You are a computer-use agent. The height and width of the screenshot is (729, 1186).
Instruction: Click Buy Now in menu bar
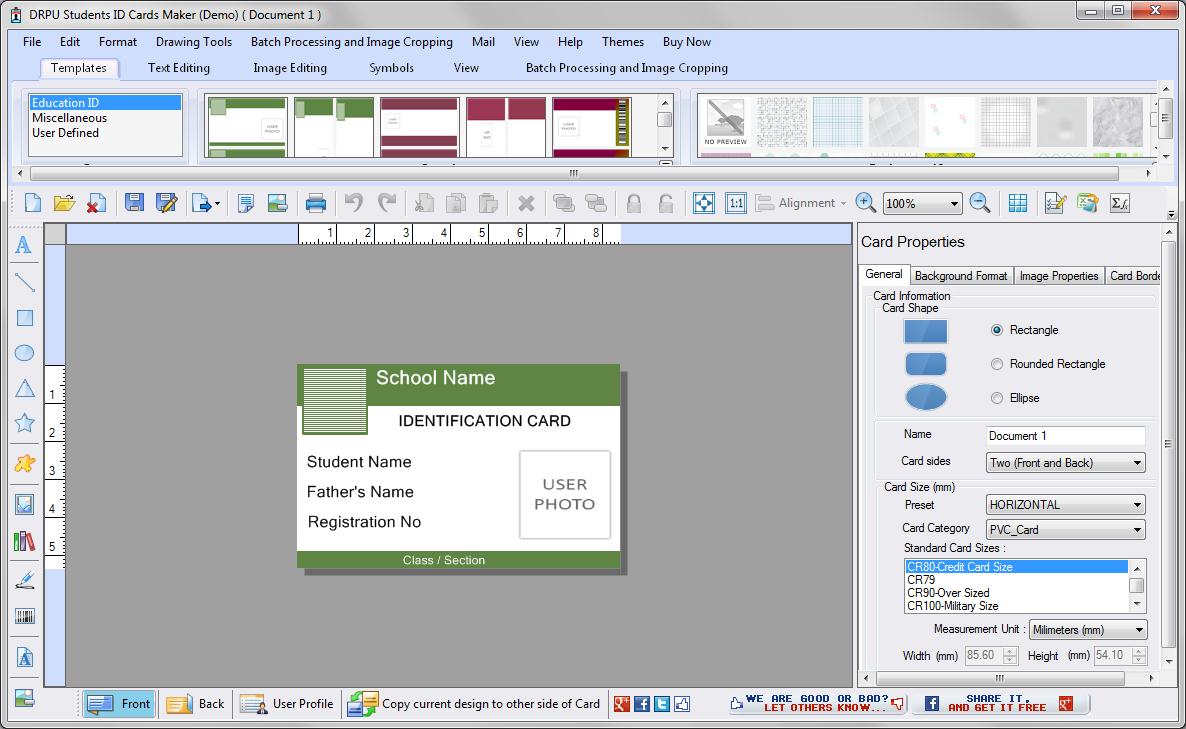click(x=686, y=42)
